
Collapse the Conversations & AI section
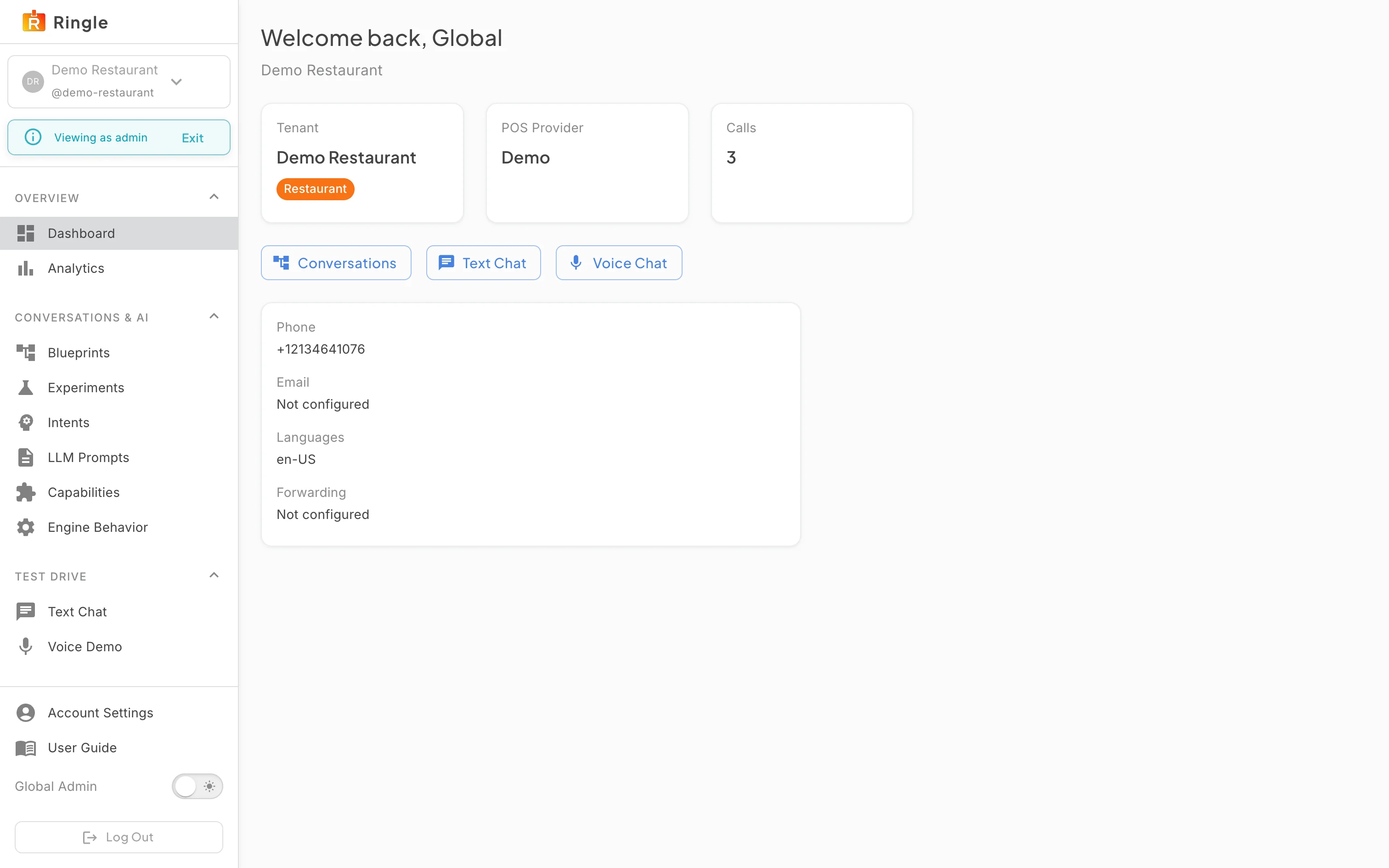(x=214, y=316)
